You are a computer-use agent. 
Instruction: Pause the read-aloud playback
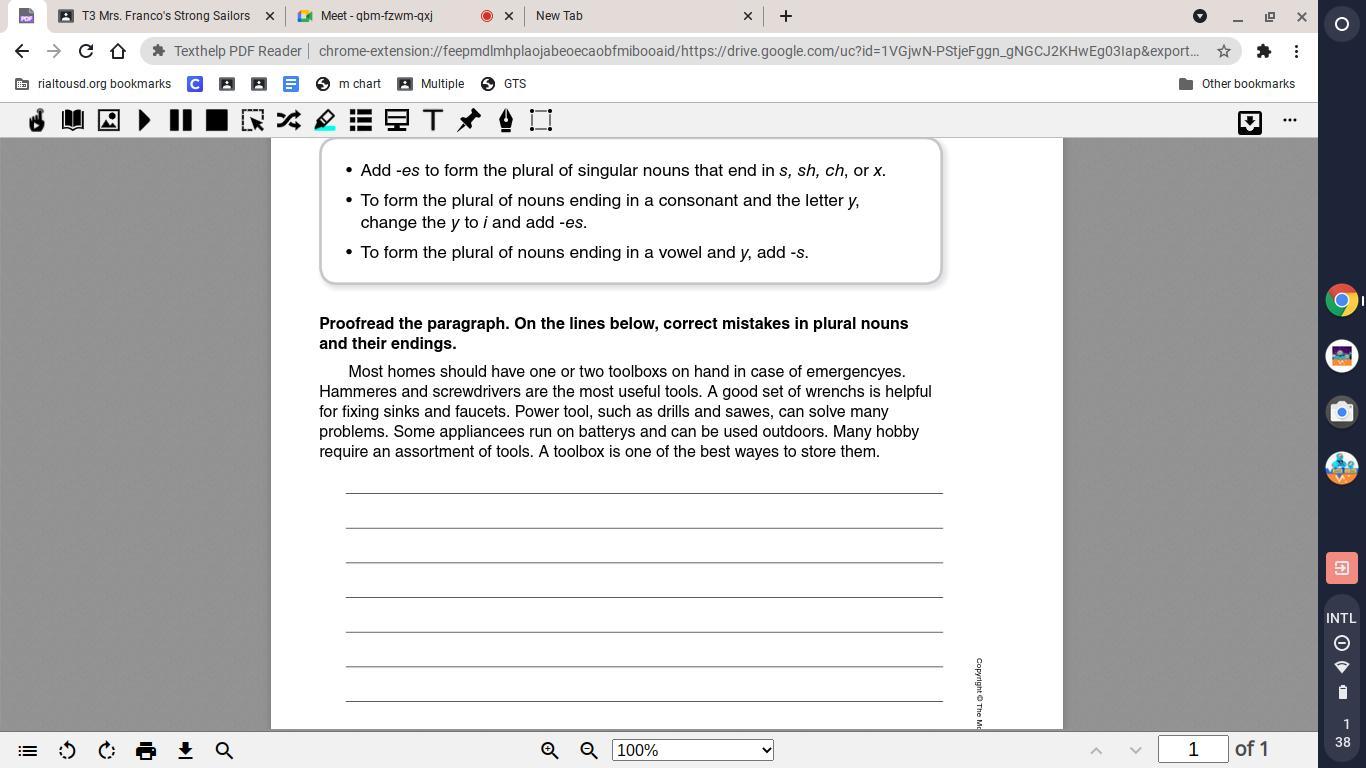coord(181,121)
